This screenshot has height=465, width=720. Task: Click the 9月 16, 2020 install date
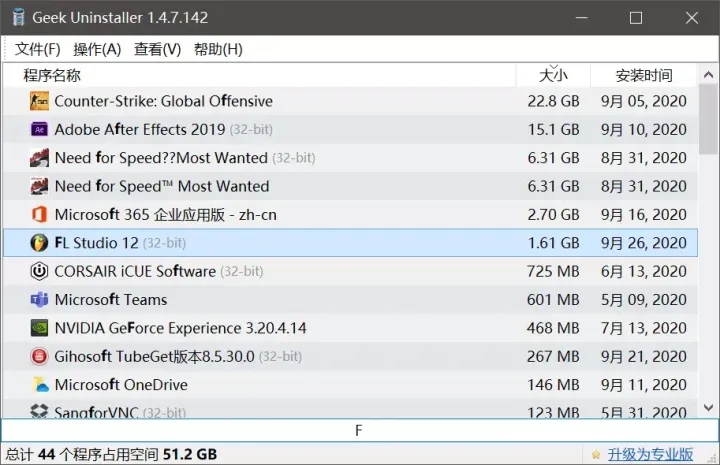click(644, 214)
